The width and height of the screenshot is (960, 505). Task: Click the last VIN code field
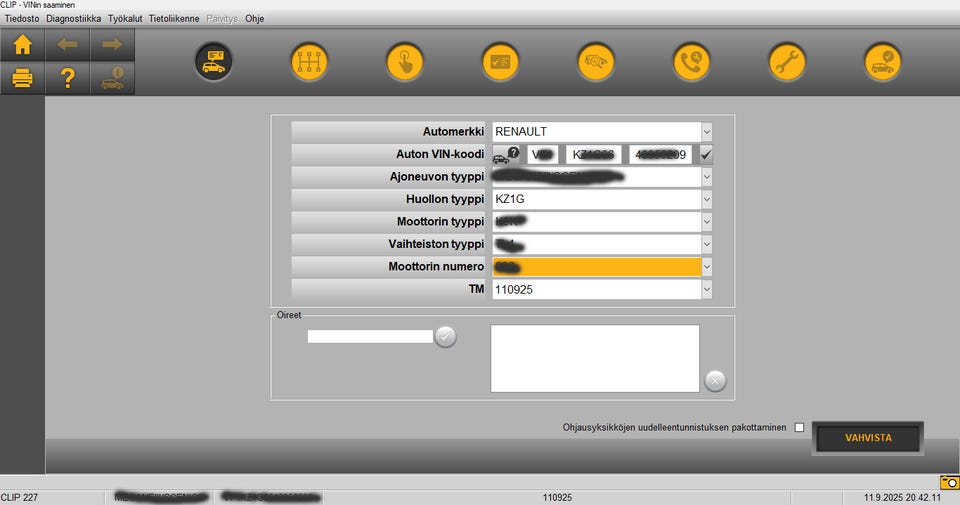click(661, 155)
